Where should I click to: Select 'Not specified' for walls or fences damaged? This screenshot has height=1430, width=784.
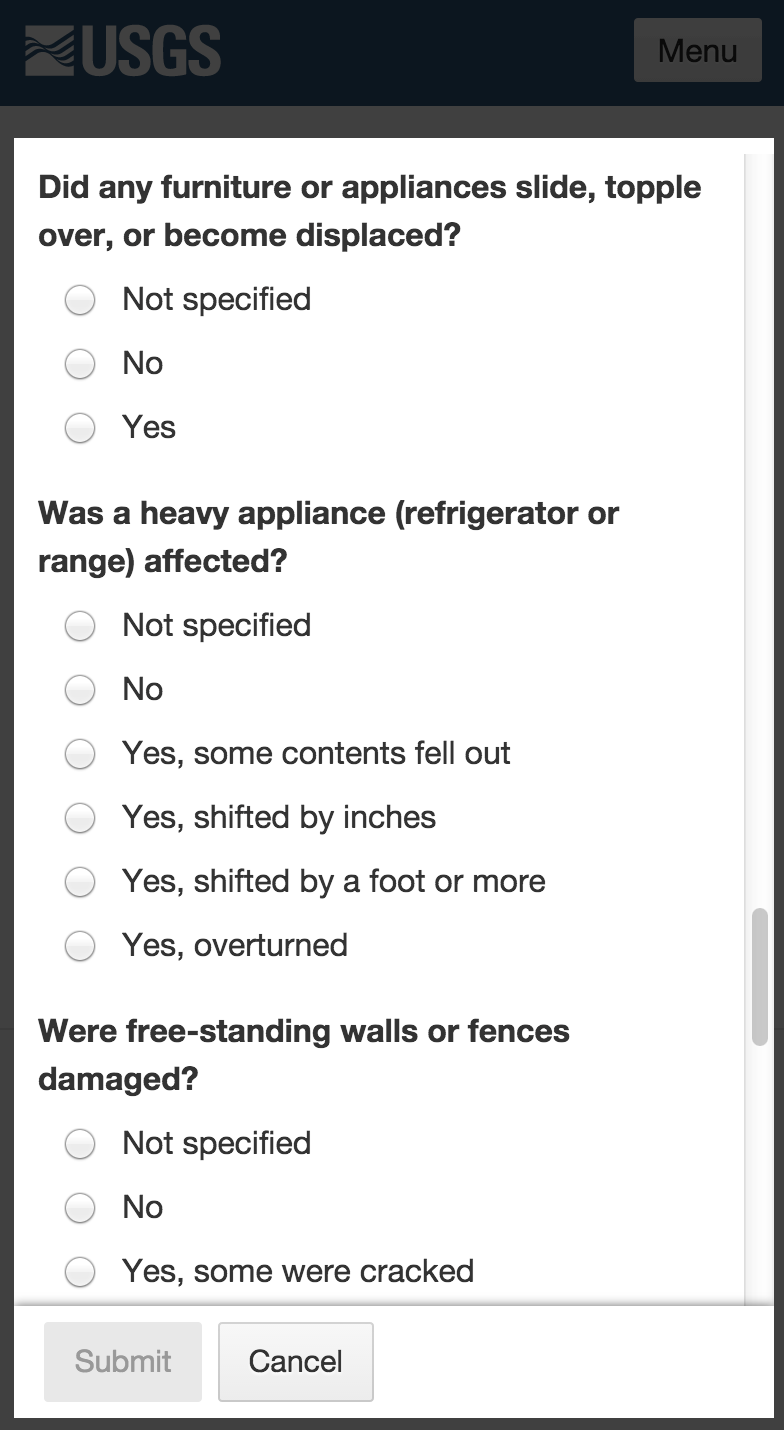pyautogui.click(x=80, y=1144)
